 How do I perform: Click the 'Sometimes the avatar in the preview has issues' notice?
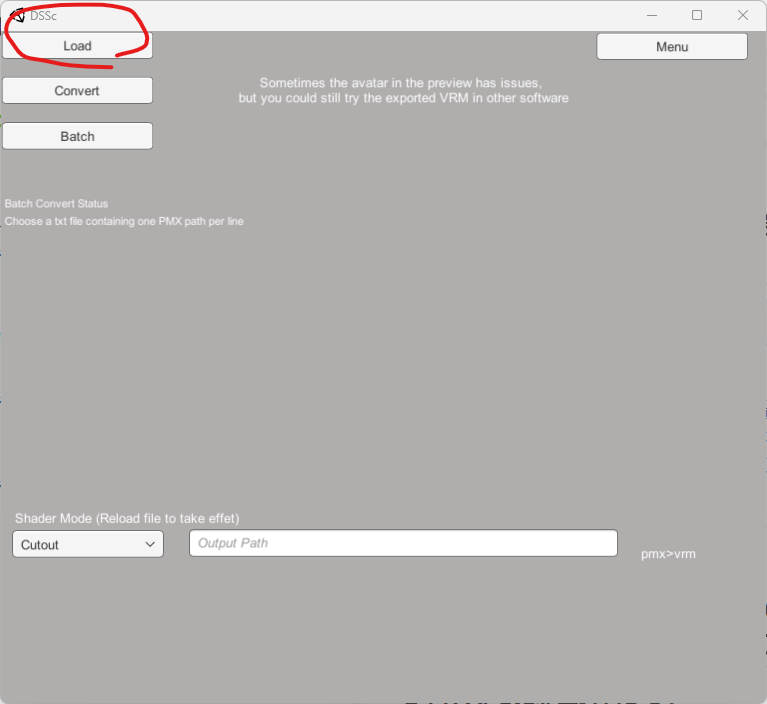401,83
